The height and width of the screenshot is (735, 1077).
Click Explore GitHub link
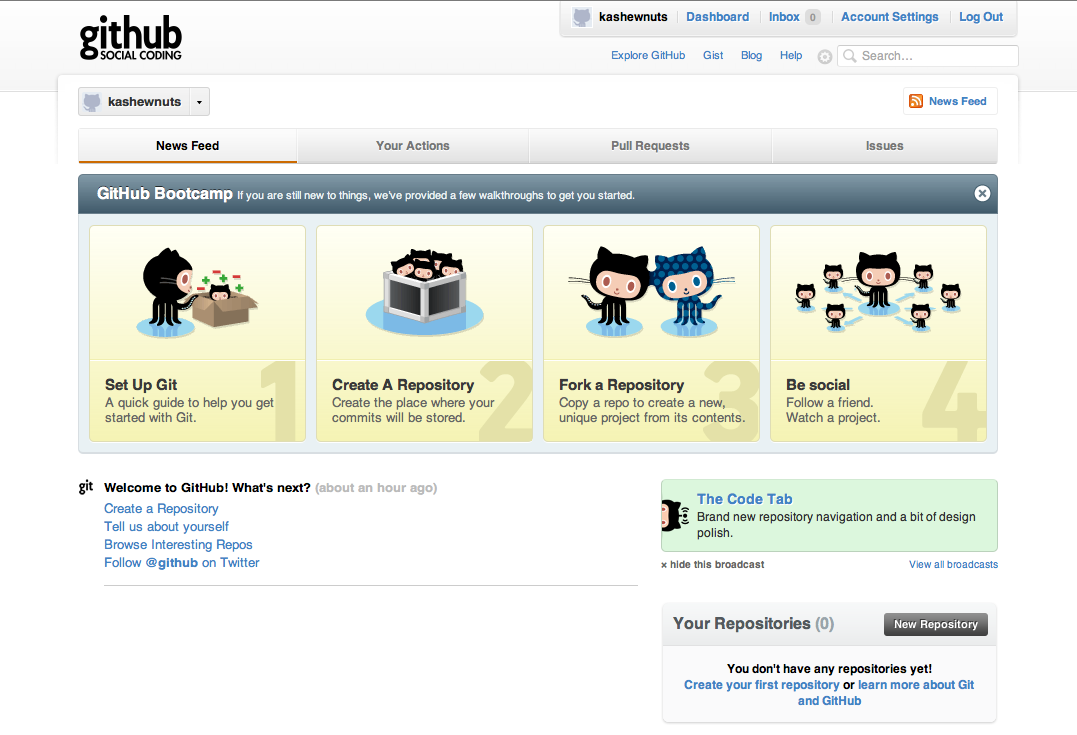[x=648, y=56]
